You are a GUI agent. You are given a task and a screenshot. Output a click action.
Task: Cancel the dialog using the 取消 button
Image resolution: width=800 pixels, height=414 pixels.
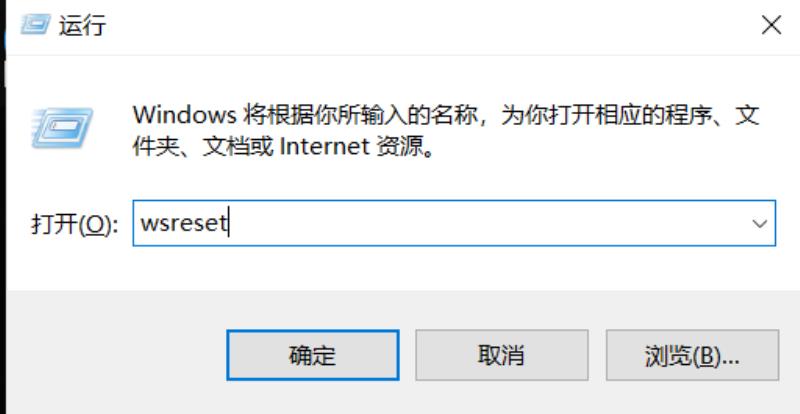[502, 355]
